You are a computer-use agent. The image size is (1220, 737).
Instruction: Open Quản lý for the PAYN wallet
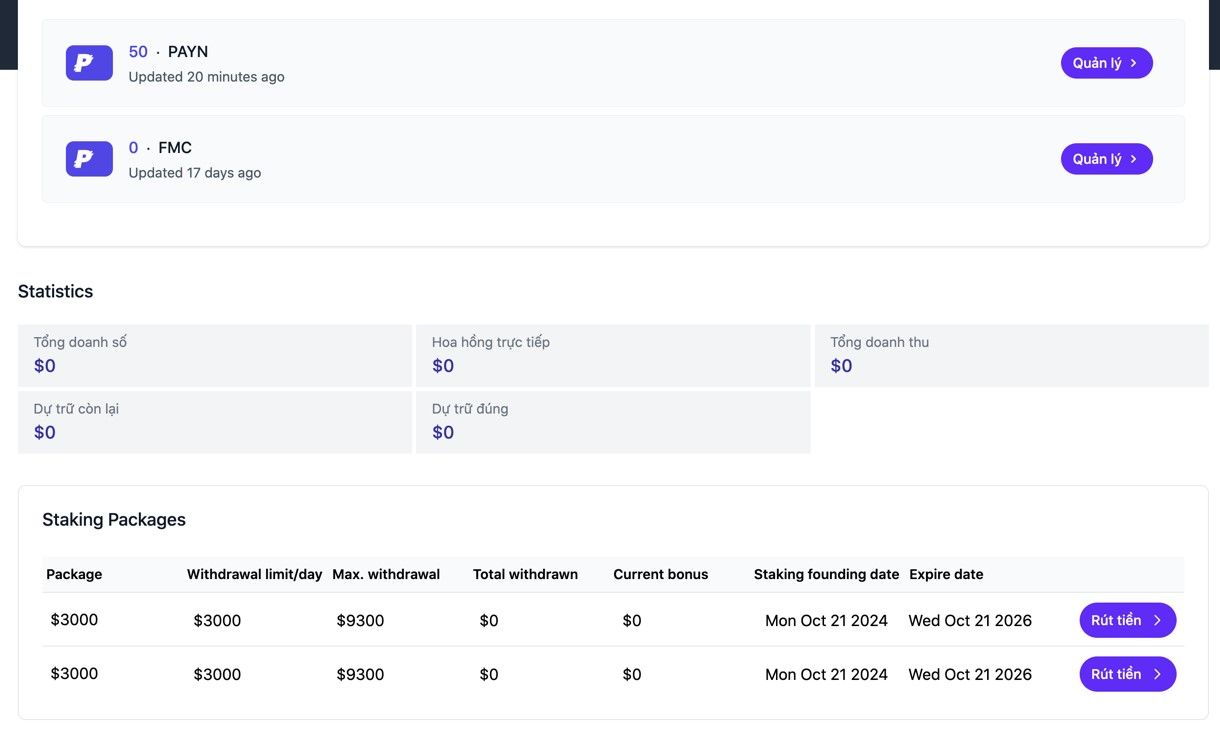click(1106, 63)
